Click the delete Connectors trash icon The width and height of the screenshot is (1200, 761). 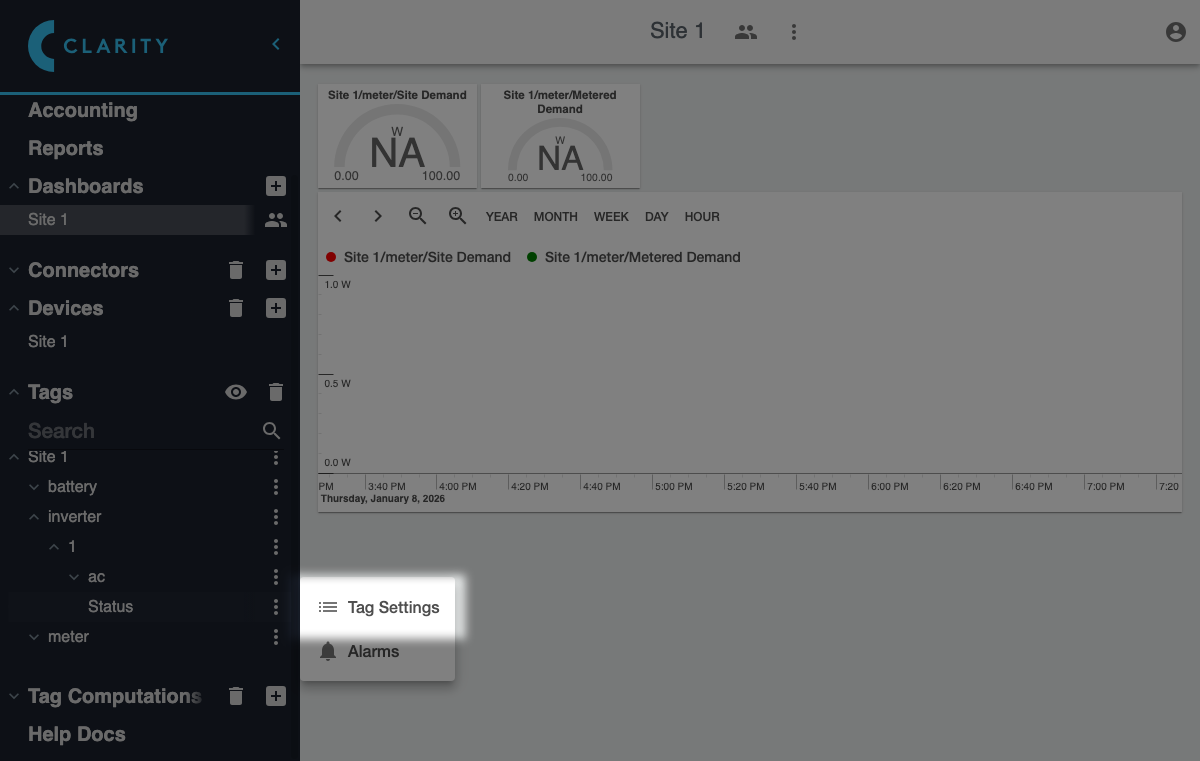236,270
